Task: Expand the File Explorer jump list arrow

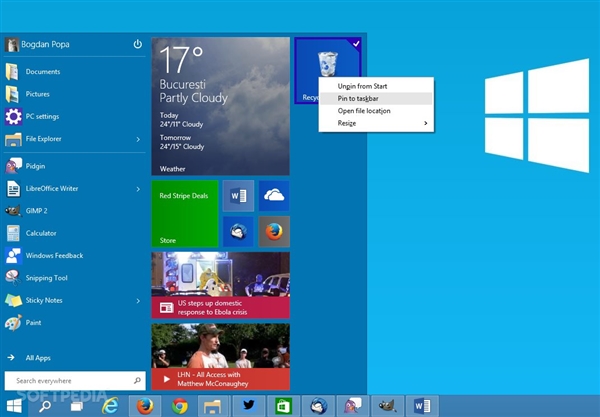Action: pyautogui.click(x=138, y=139)
